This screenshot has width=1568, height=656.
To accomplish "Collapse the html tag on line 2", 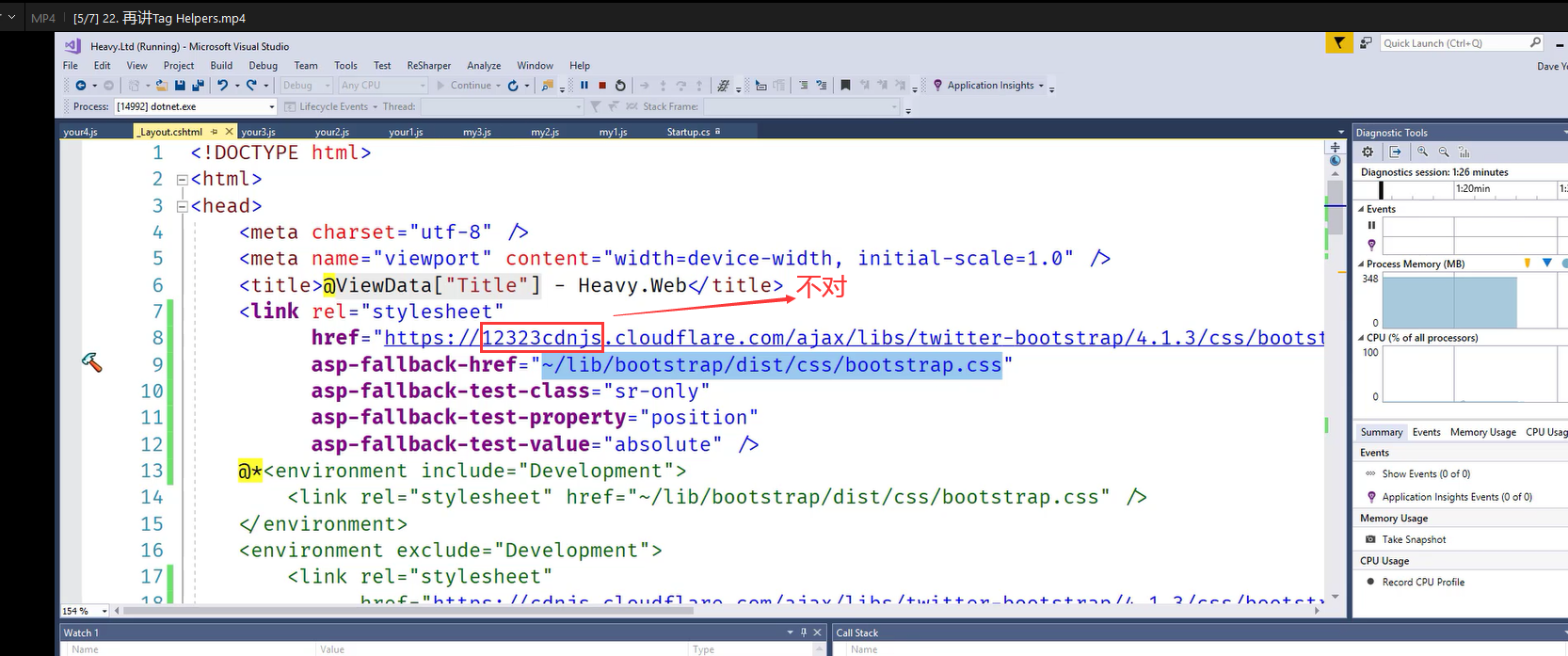I will (183, 179).
